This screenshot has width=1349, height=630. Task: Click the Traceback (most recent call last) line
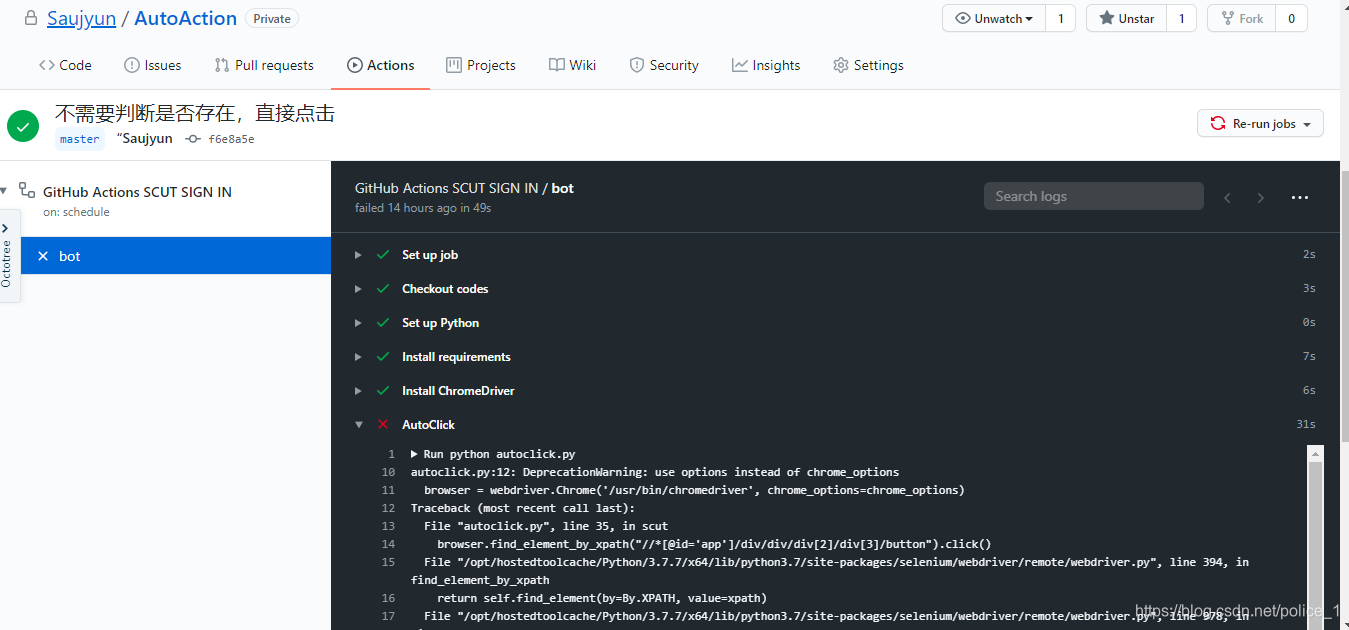[522, 508]
